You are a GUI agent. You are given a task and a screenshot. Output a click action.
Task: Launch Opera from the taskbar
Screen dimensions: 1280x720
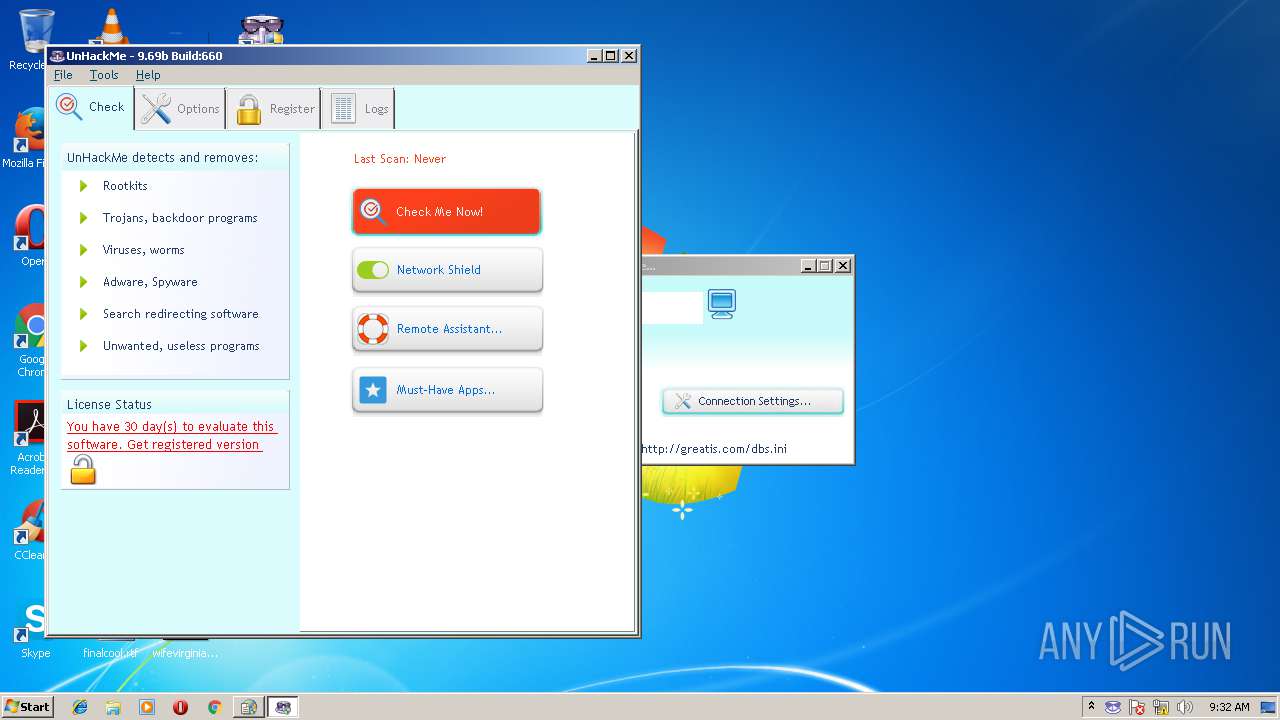click(x=180, y=707)
